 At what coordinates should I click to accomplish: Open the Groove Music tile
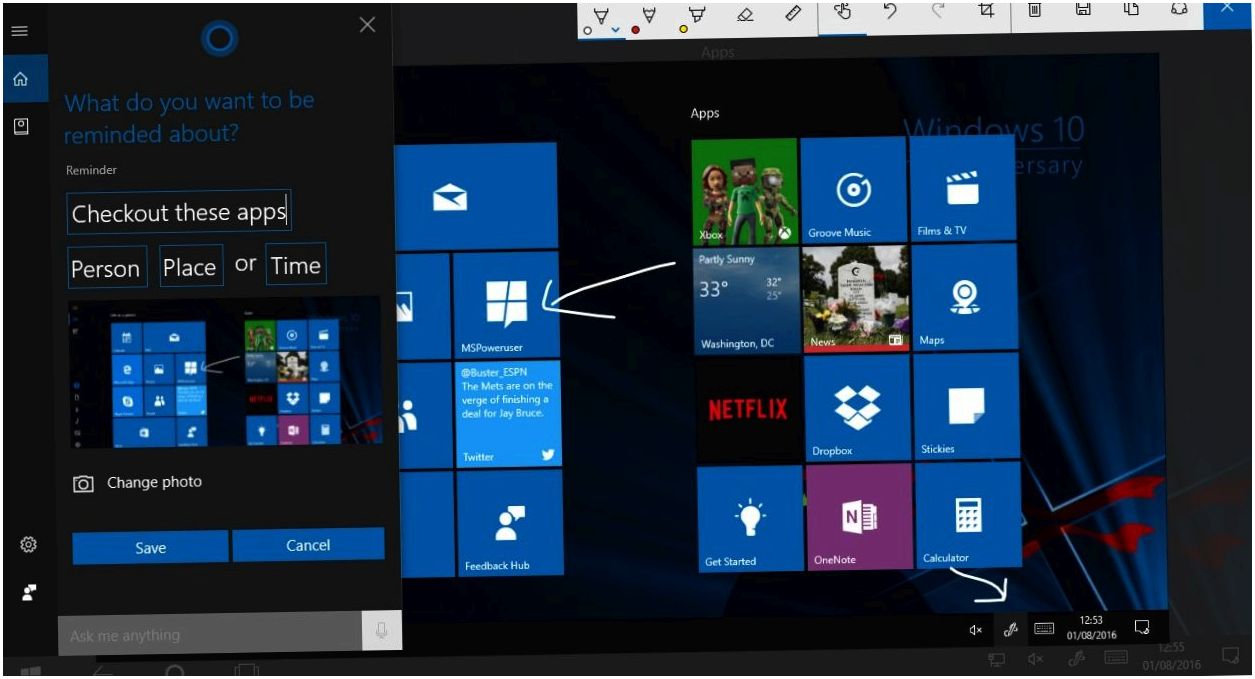pos(852,190)
